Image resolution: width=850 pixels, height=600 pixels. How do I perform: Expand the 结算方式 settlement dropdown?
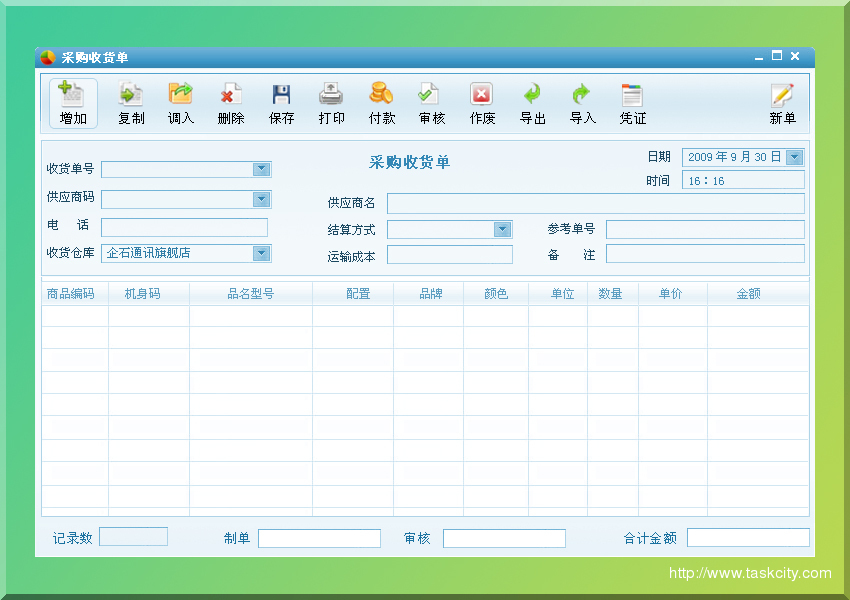[x=503, y=229]
